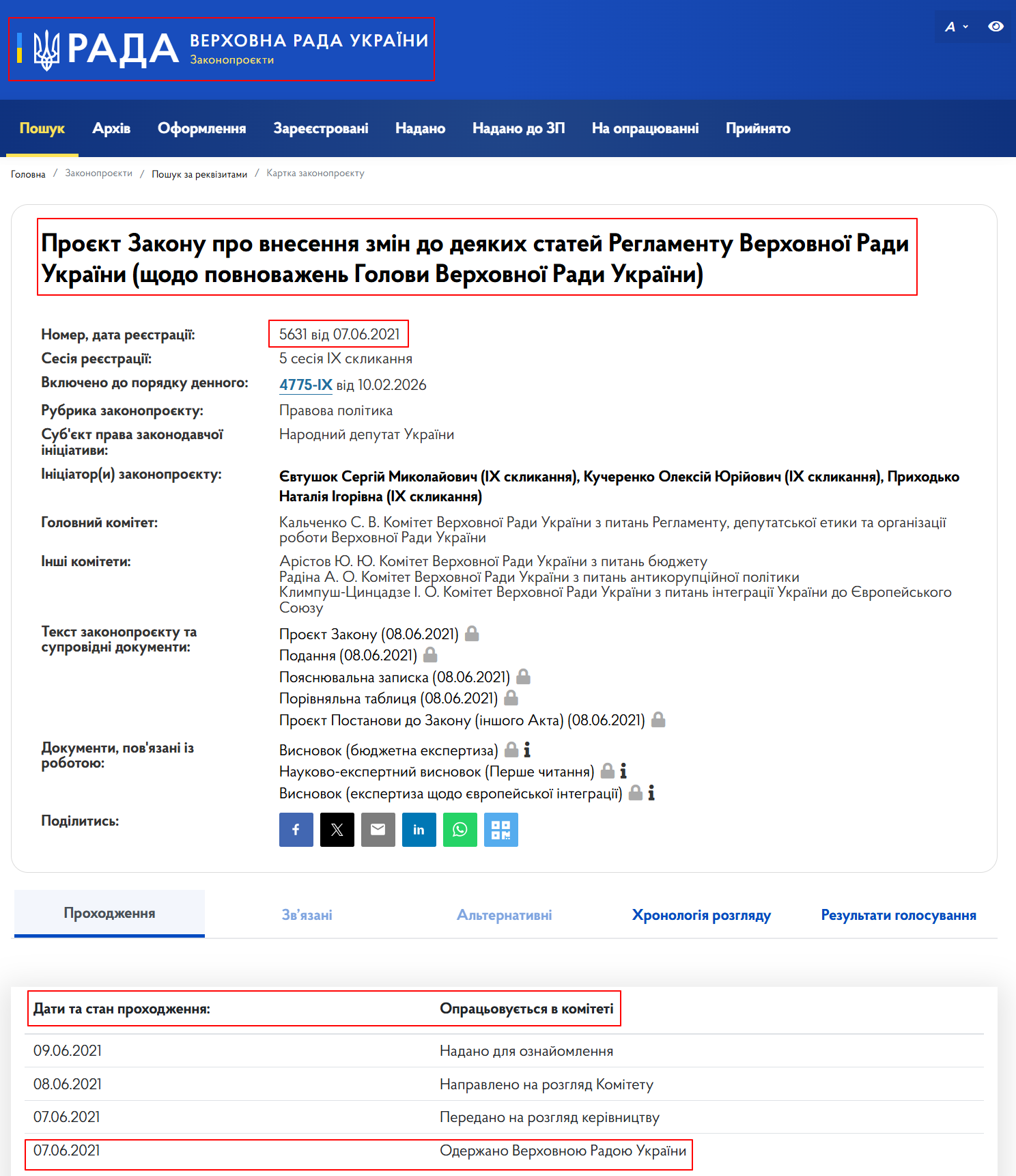Screen dimensions: 1016x1176
Task: Open Висновок (експертиза щодо європейської інтеграції)
Action: [x=451, y=793]
